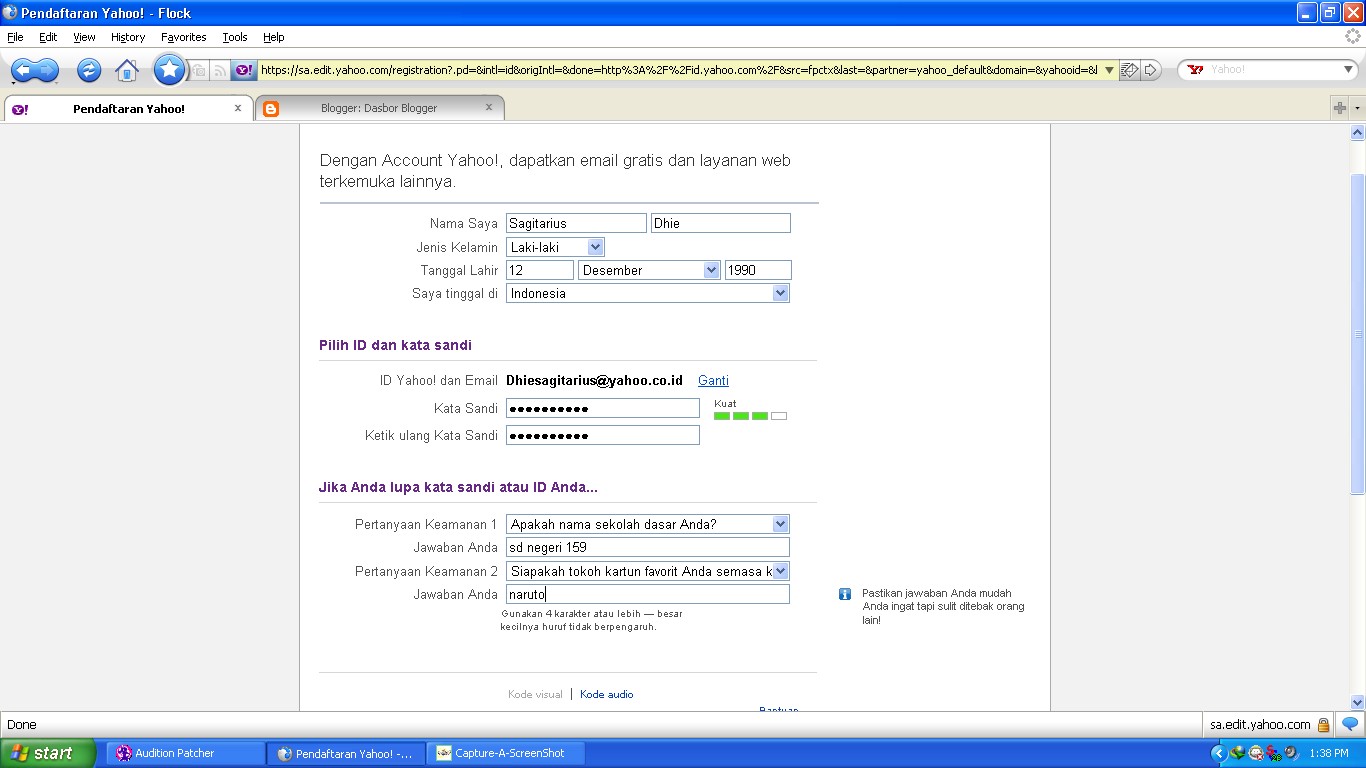Open the address bar URL history dropdown
Viewport: 1366px width, 768px height.
[x=1109, y=70]
